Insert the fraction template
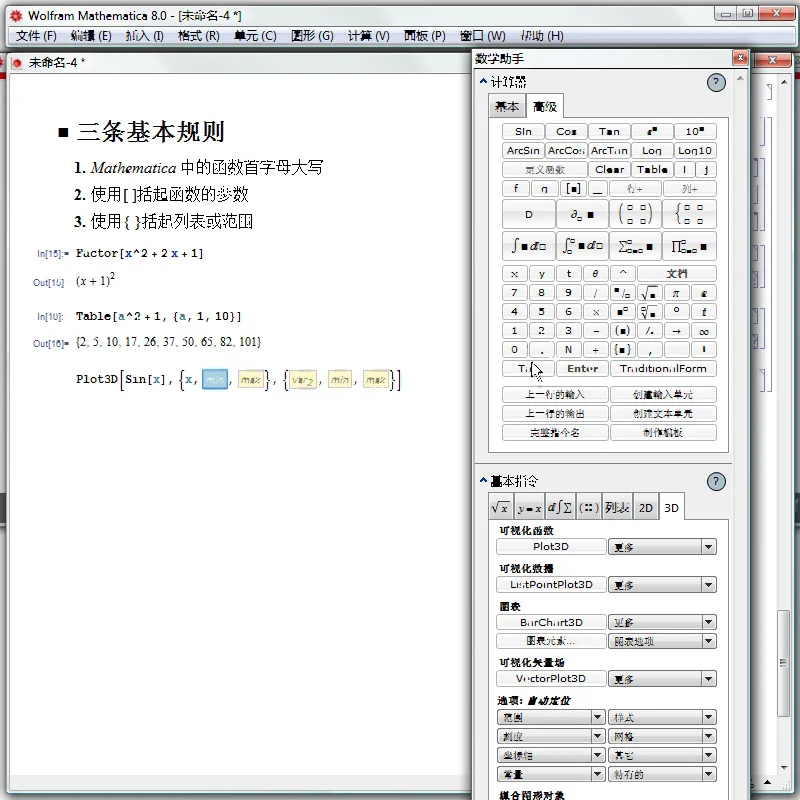Image resolution: width=800 pixels, height=800 pixels. [x=622, y=293]
